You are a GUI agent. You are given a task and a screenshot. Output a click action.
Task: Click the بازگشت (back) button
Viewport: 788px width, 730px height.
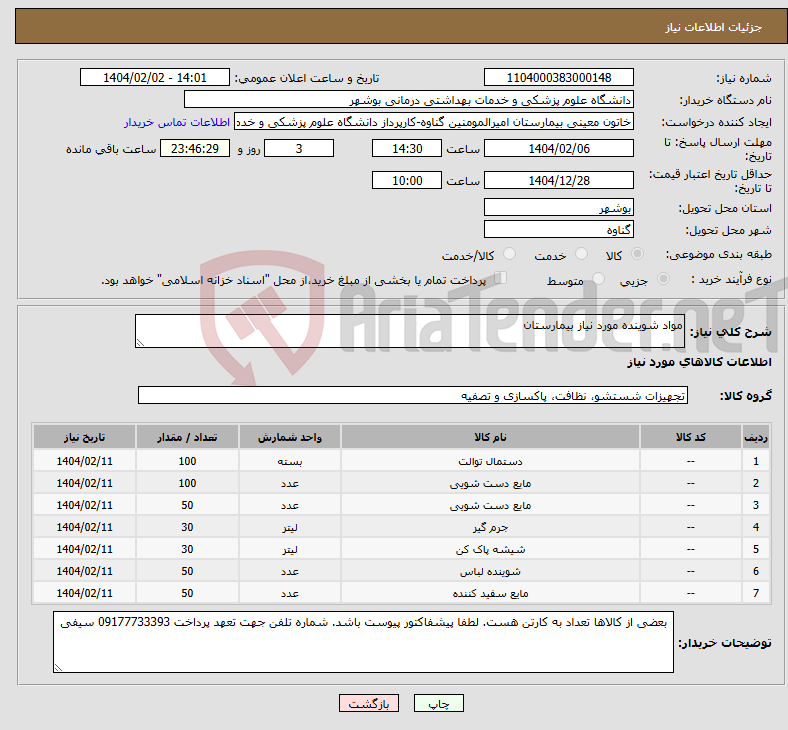pyautogui.click(x=369, y=703)
